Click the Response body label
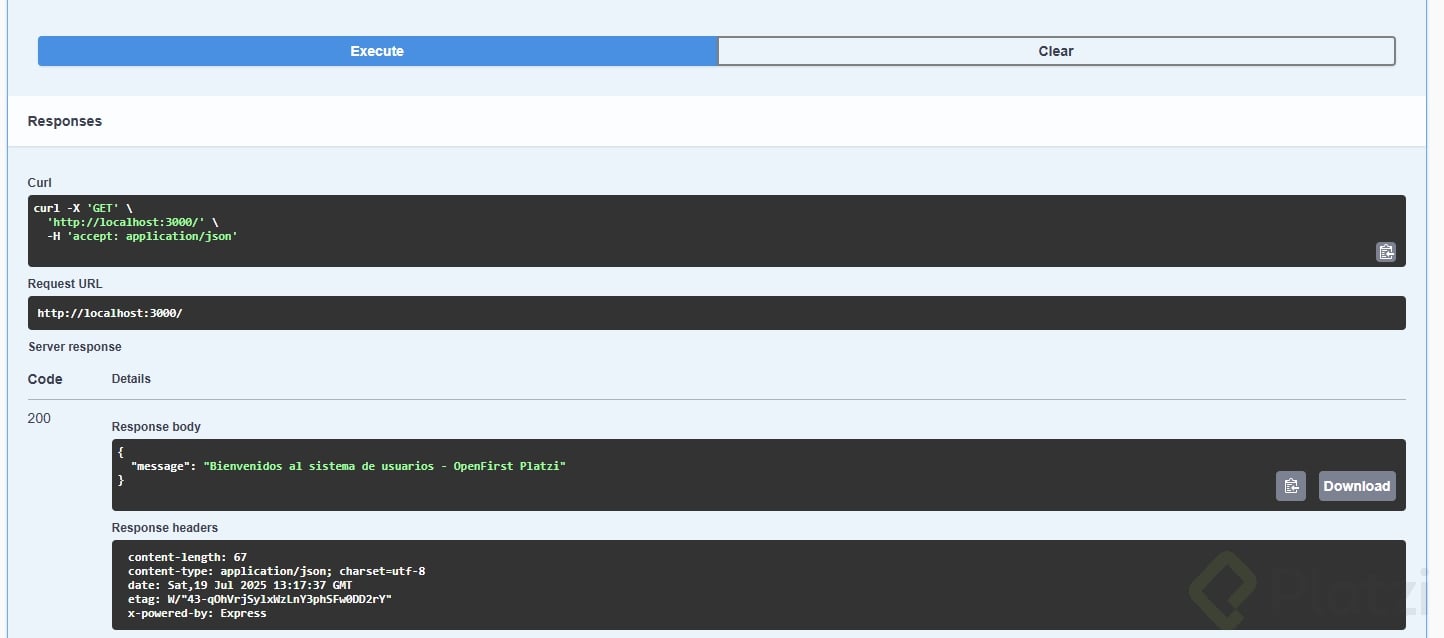This screenshot has height=638, width=1444. pos(156,427)
